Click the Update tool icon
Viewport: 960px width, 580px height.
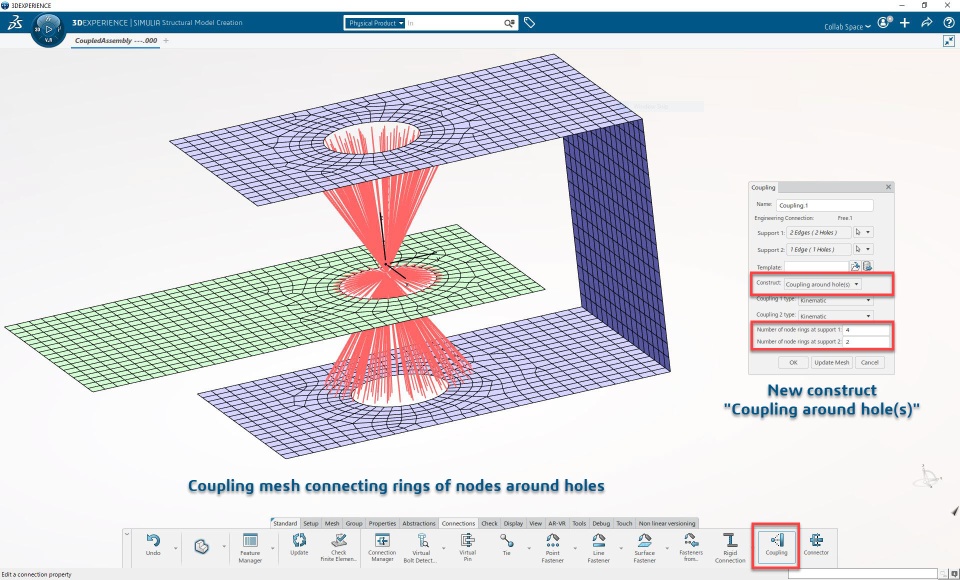point(299,544)
